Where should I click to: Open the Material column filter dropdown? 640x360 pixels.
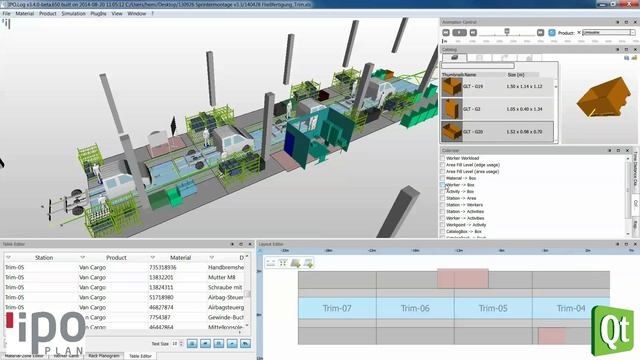[153, 258]
